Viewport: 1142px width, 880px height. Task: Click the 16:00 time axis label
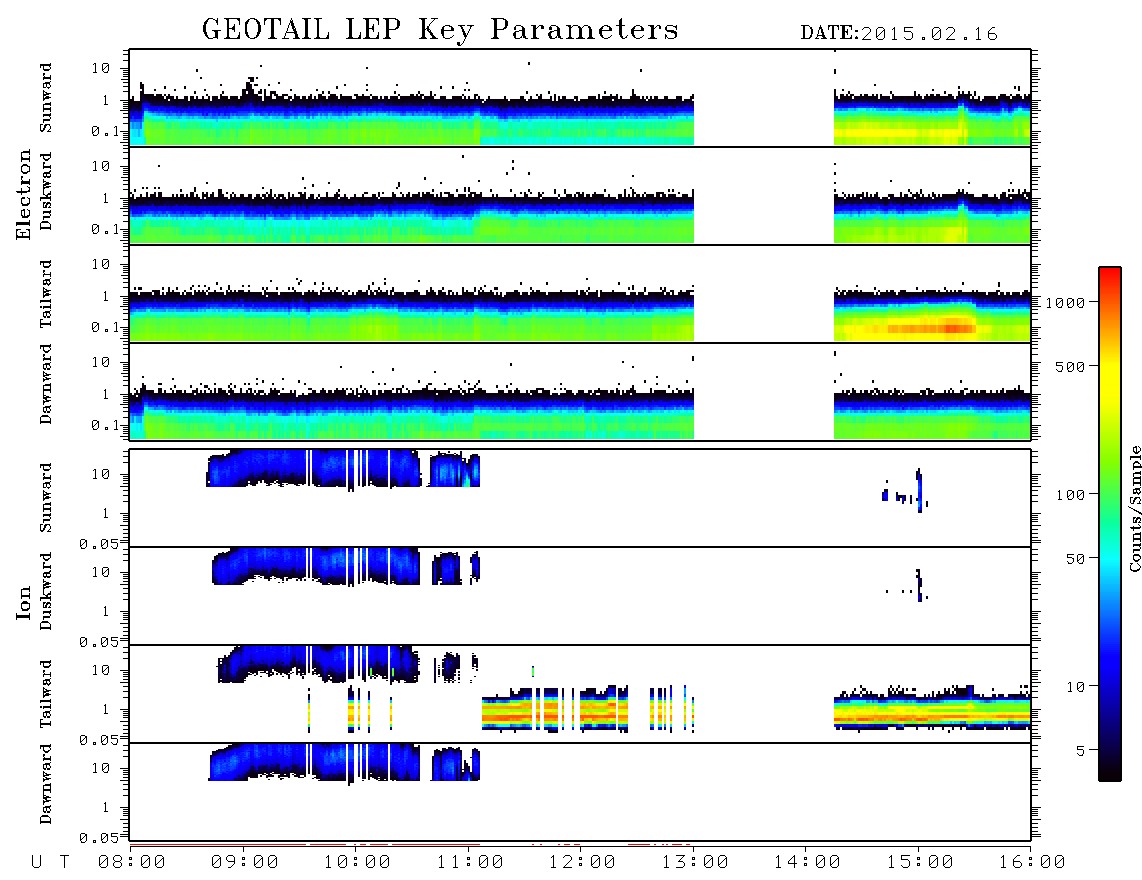click(1032, 863)
